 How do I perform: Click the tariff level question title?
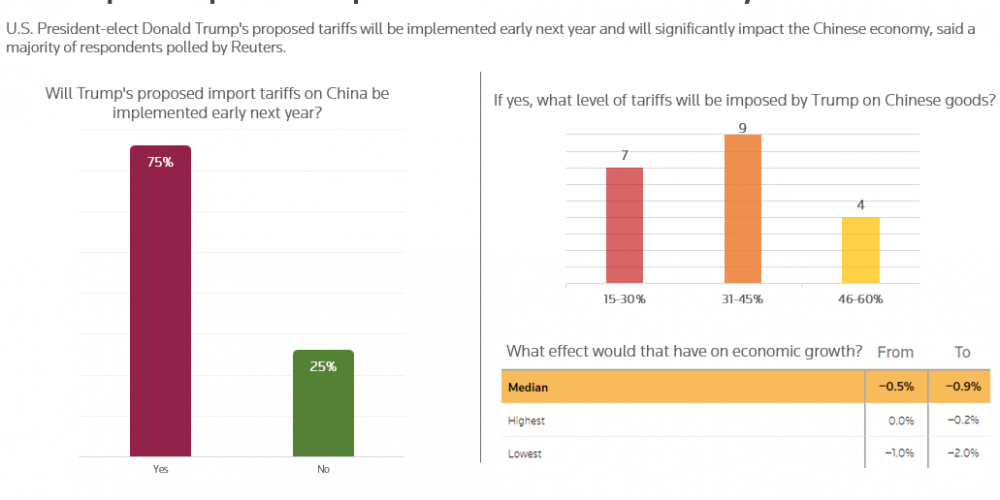pyautogui.click(x=745, y=100)
